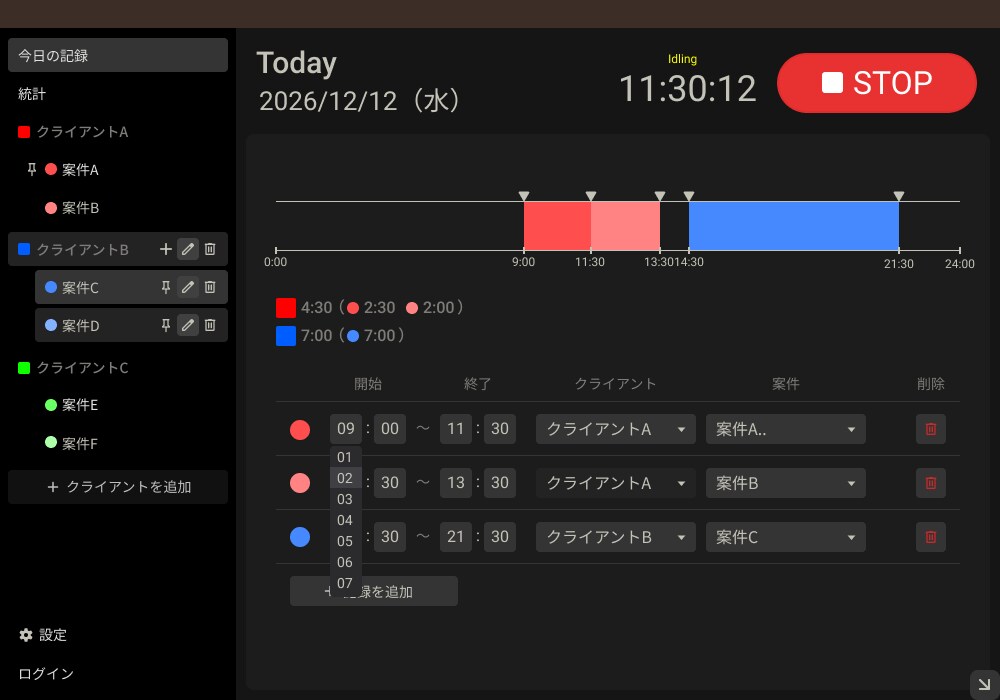Viewport: 1000px width, 700px height.
Task: Edit クライアントB with the pencil icon
Action: click(x=188, y=249)
